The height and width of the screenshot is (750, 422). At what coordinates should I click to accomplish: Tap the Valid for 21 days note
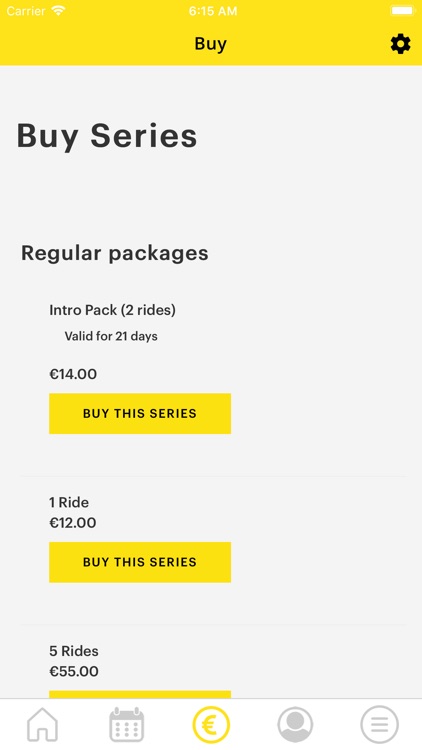(111, 336)
